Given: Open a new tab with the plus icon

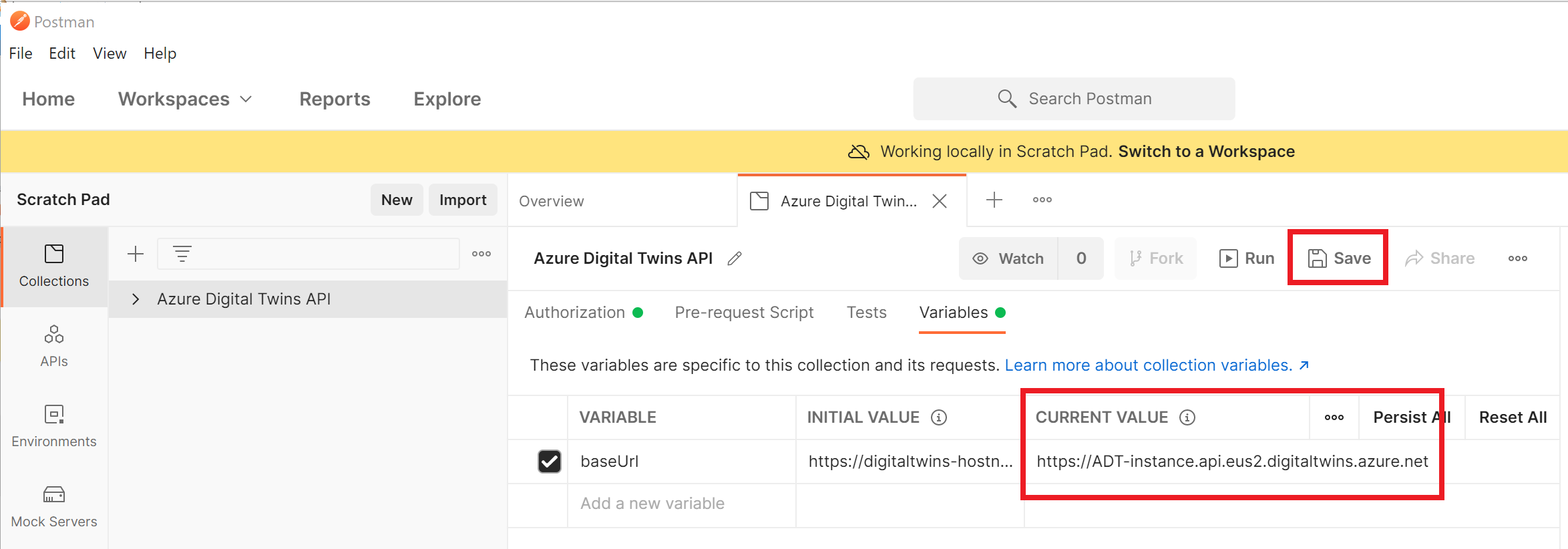Looking at the screenshot, I should (994, 200).
